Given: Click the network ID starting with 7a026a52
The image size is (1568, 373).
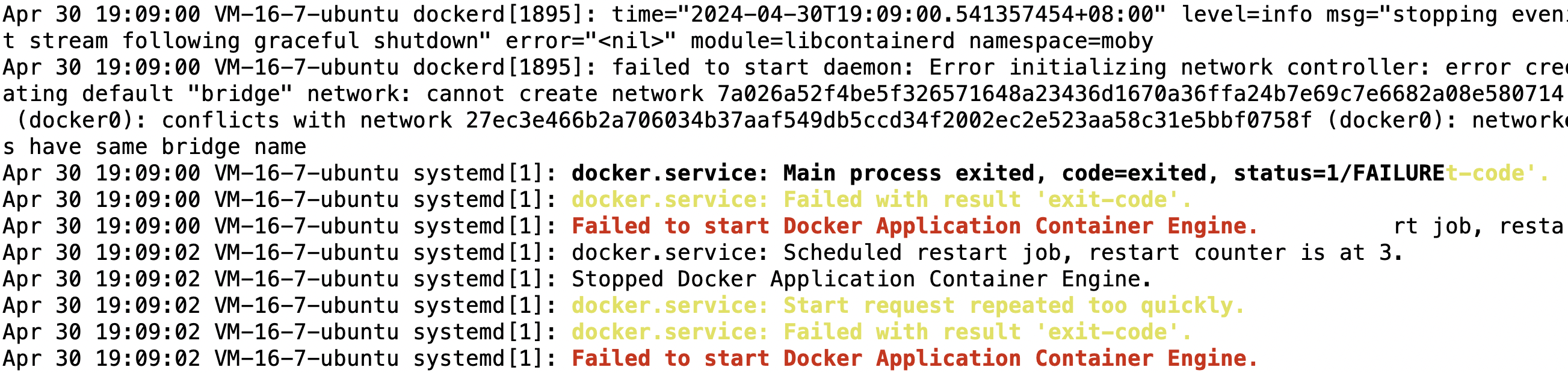Looking at the screenshot, I should pyautogui.click(x=1140, y=94).
